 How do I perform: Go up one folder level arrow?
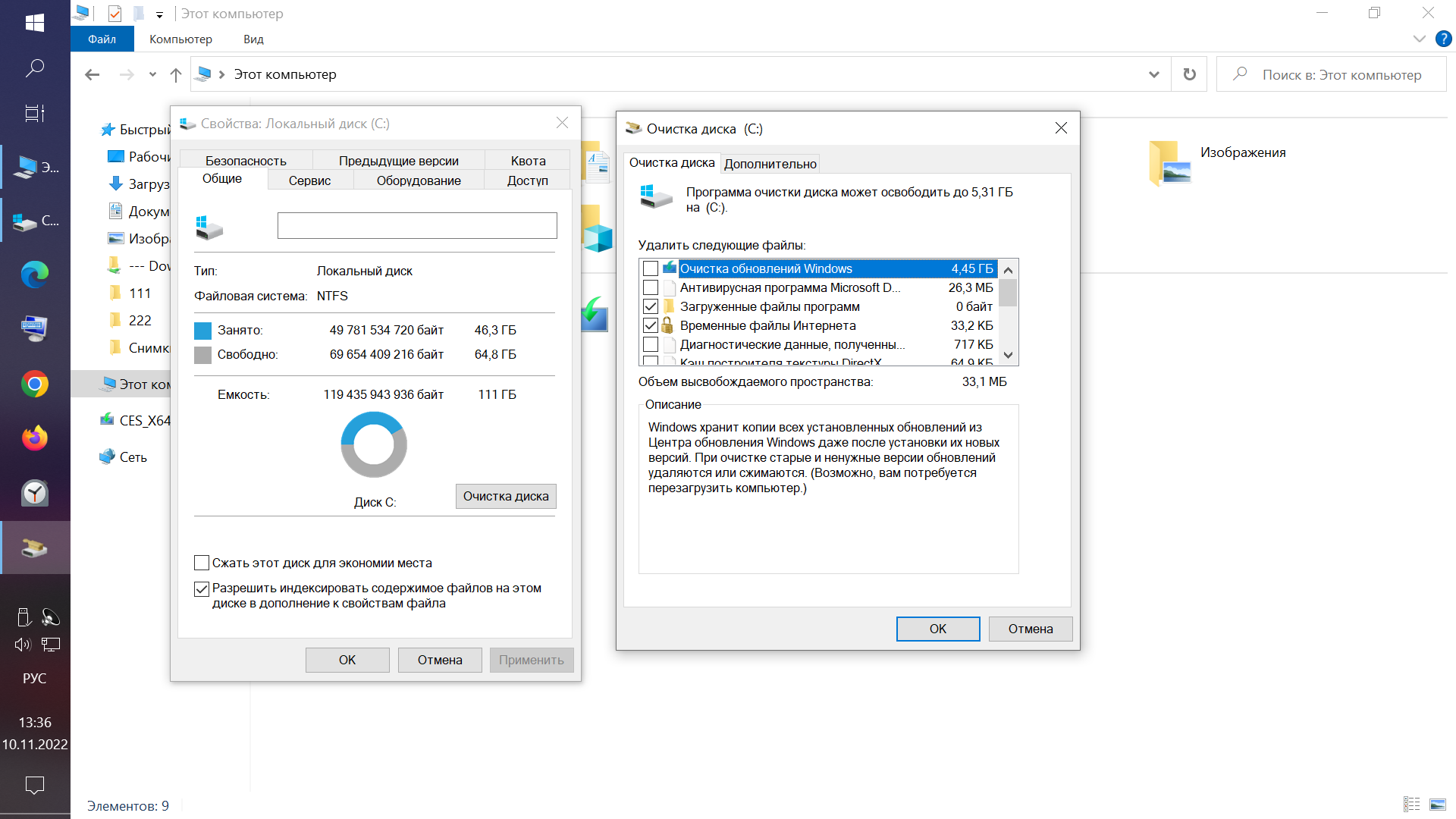pos(176,74)
